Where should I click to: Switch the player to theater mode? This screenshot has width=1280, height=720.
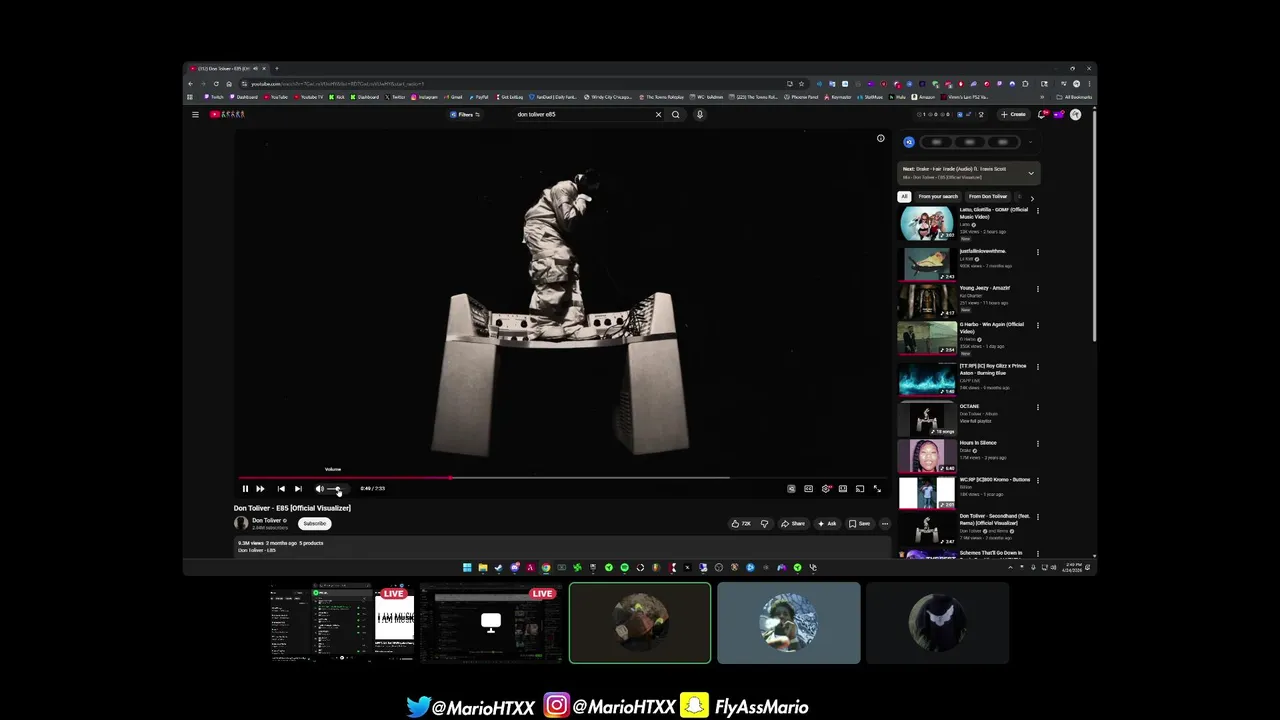coord(843,489)
